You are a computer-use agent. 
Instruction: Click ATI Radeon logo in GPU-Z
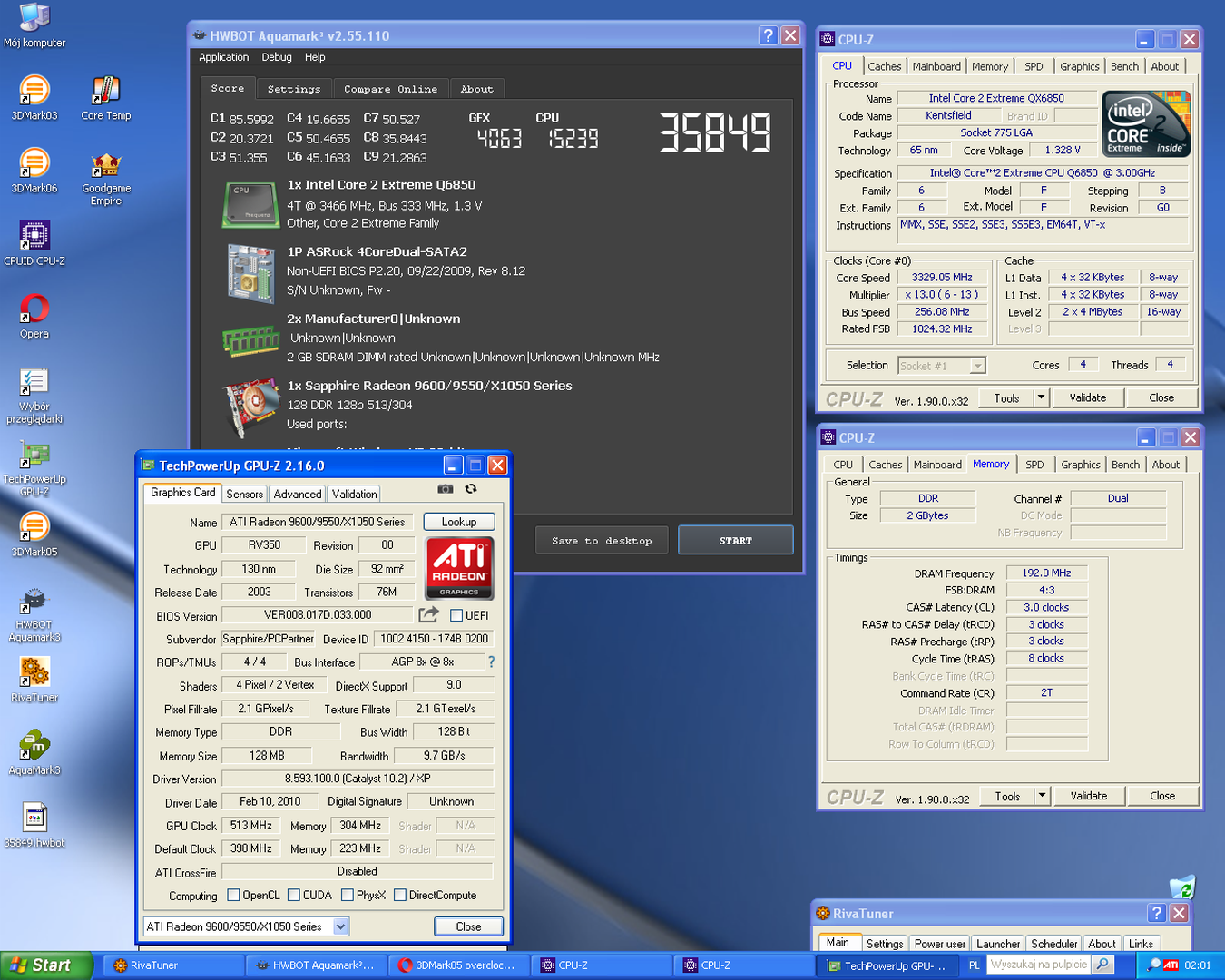tap(459, 567)
